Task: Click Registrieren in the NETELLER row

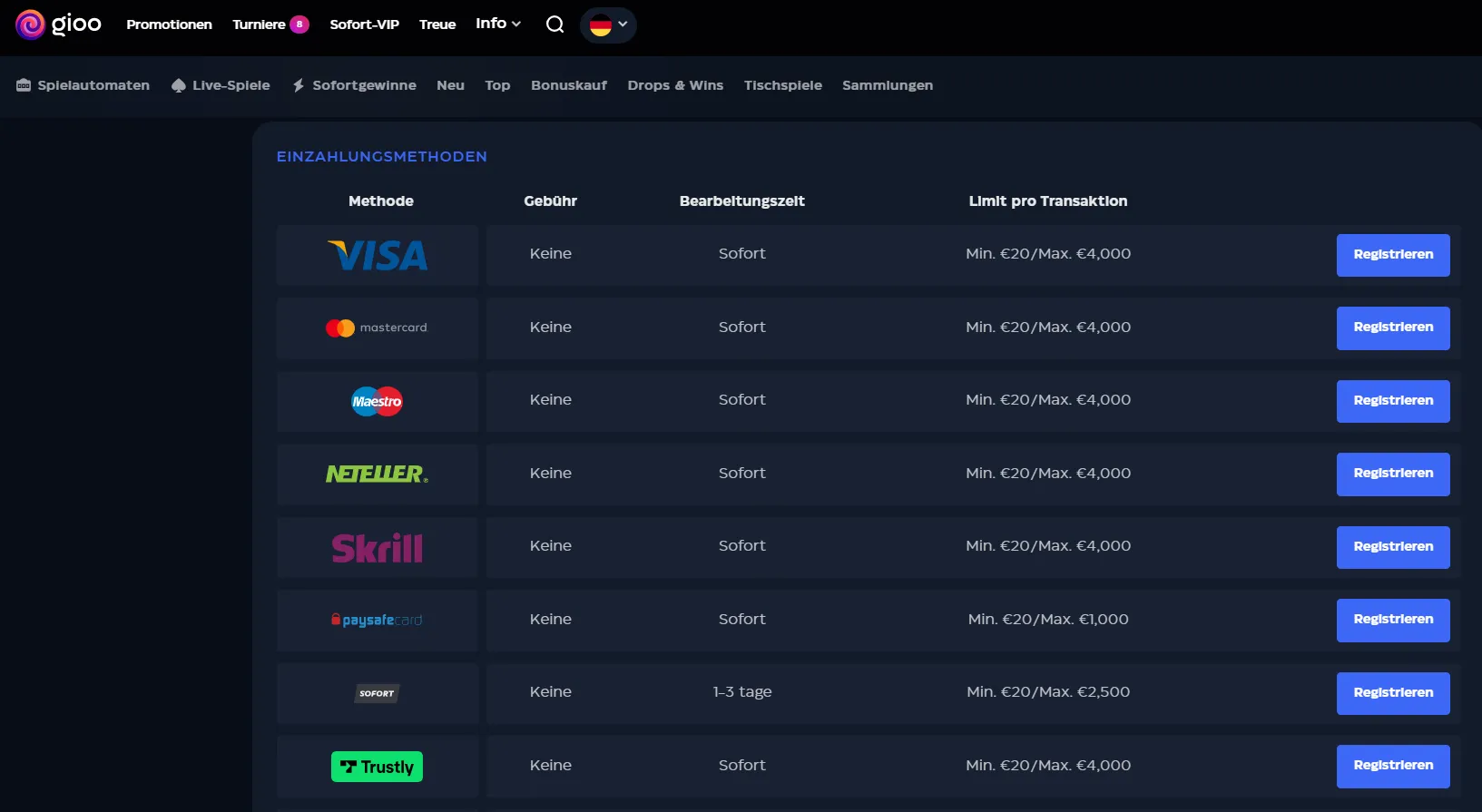Action: point(1393,474)
